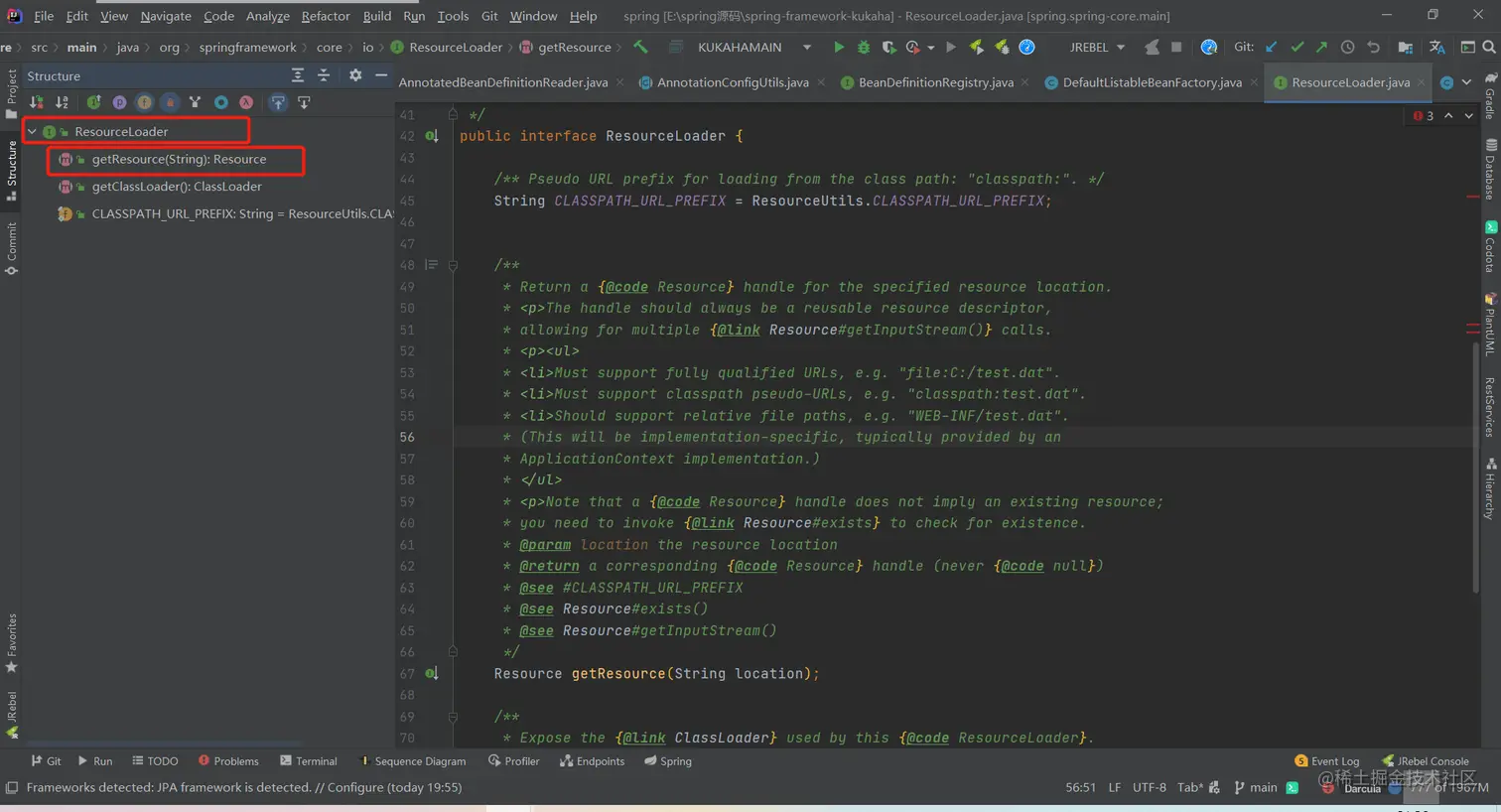Screen dimensions: 1501x812
Task: Open Search Everywhere magnifier icon
Action: pos(1489,47)
